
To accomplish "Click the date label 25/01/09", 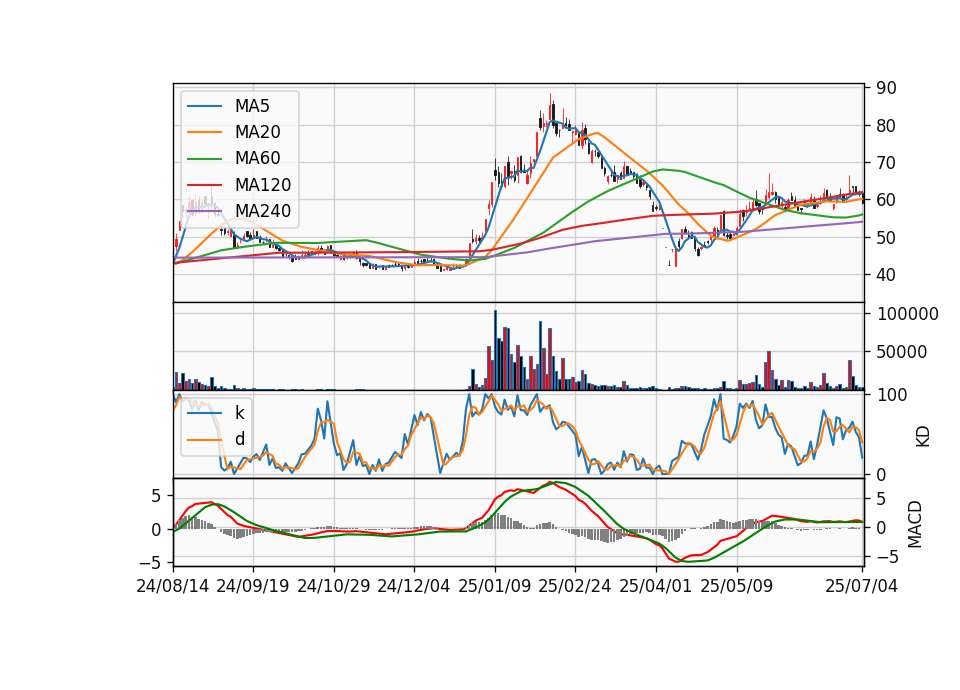I will pyautogui.click(x=495, y=586).
